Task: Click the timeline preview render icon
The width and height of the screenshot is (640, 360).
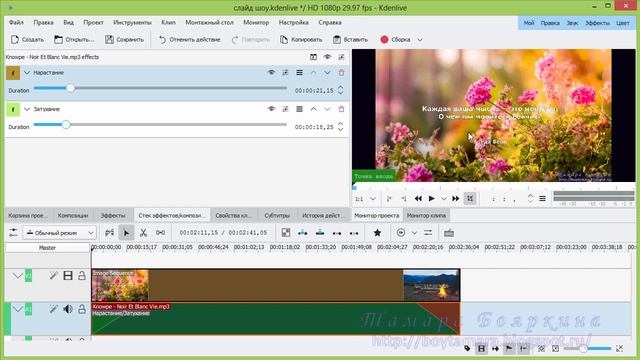Action: (401, 233)
